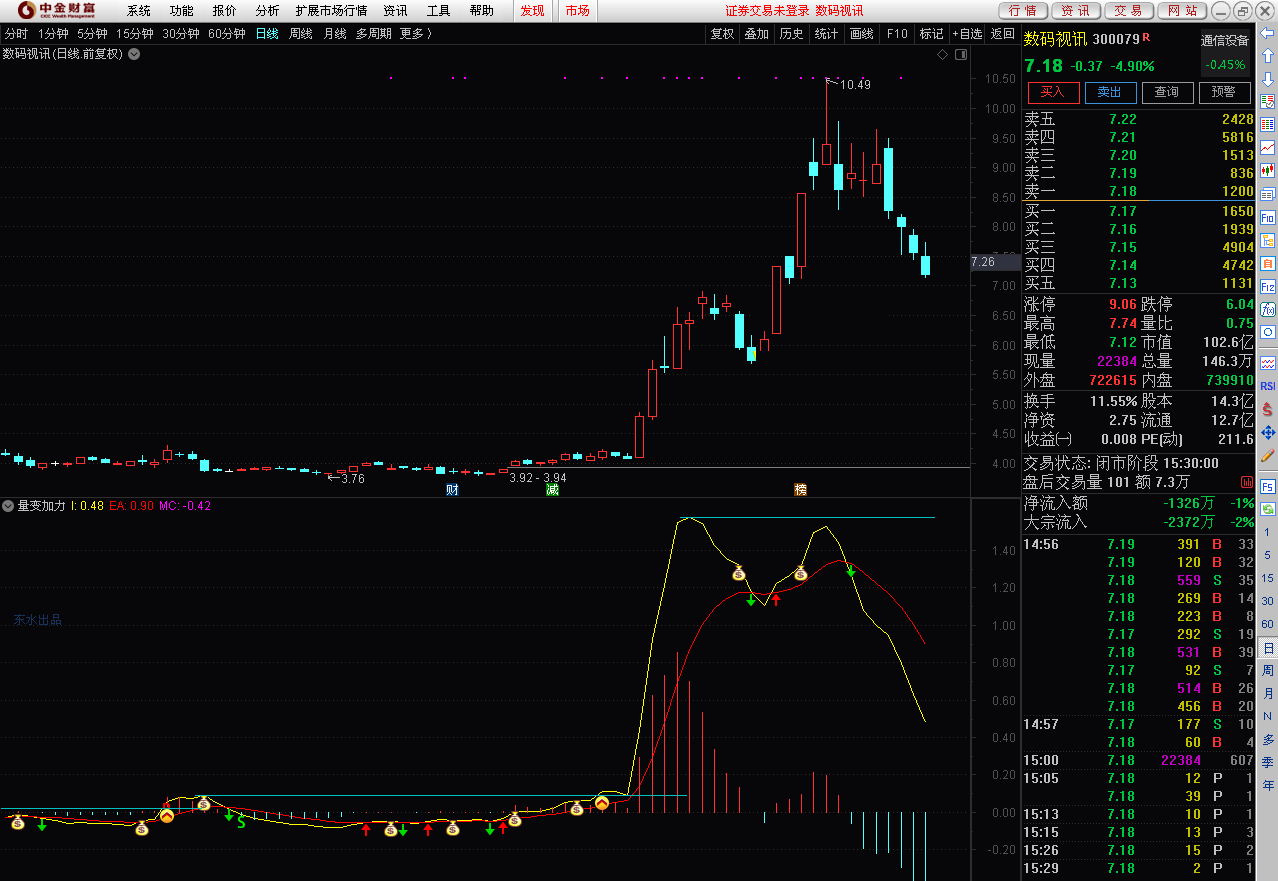
Task: Click the 画线 draw line button
Action: pos(861,33)
